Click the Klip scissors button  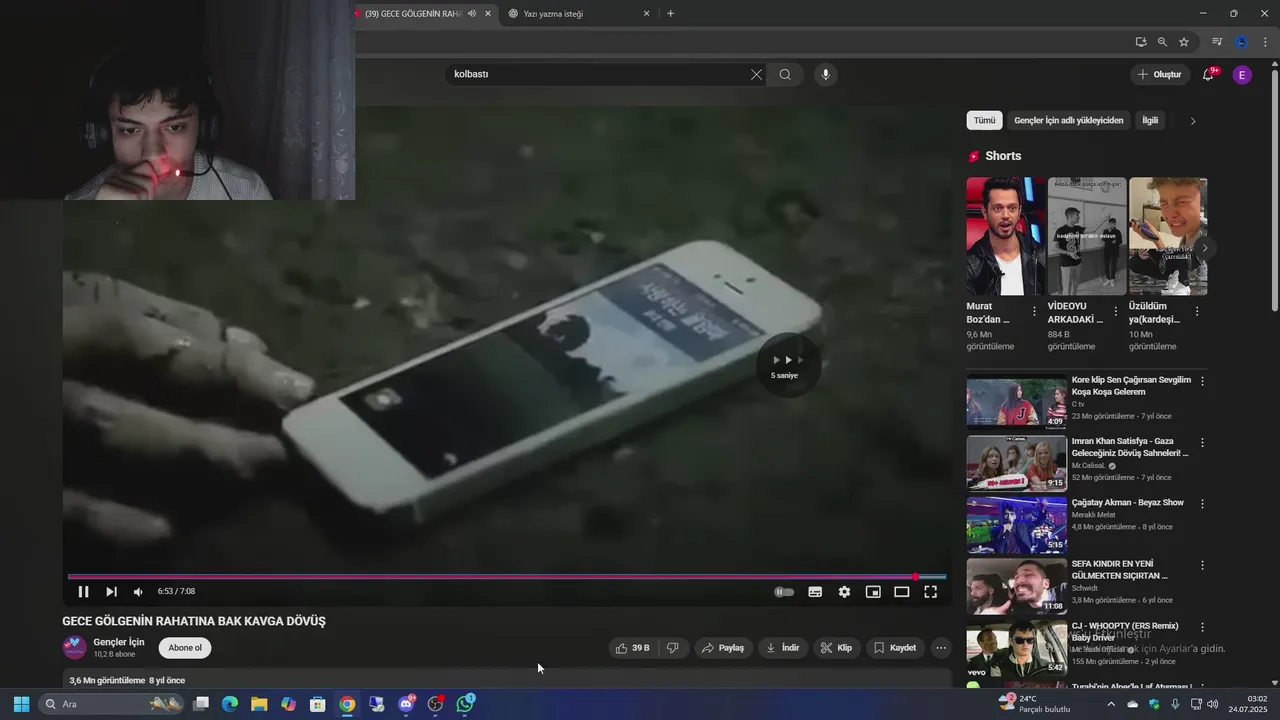point(837,648)
